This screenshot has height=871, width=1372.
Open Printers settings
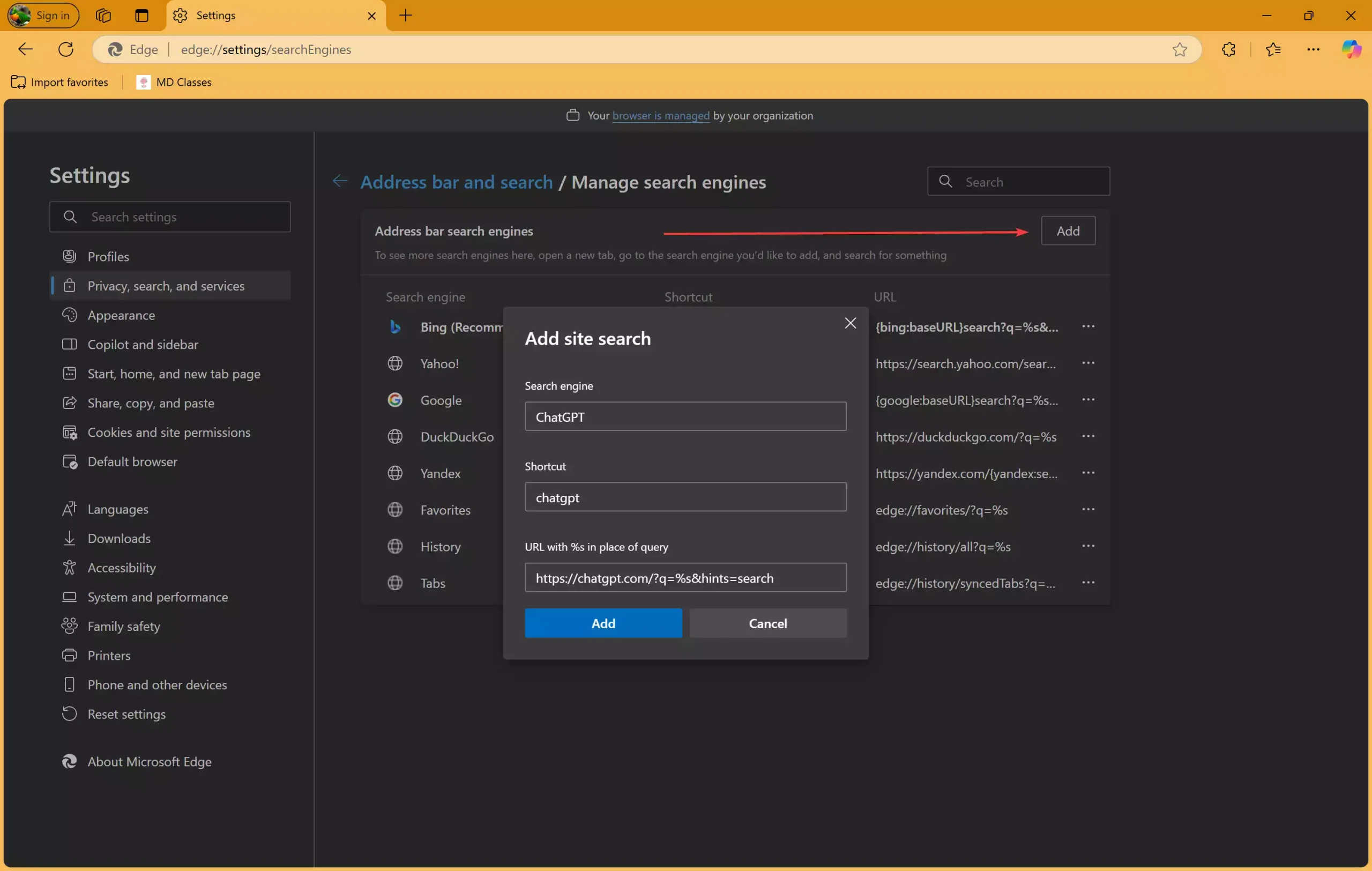(x=170, y=656)
